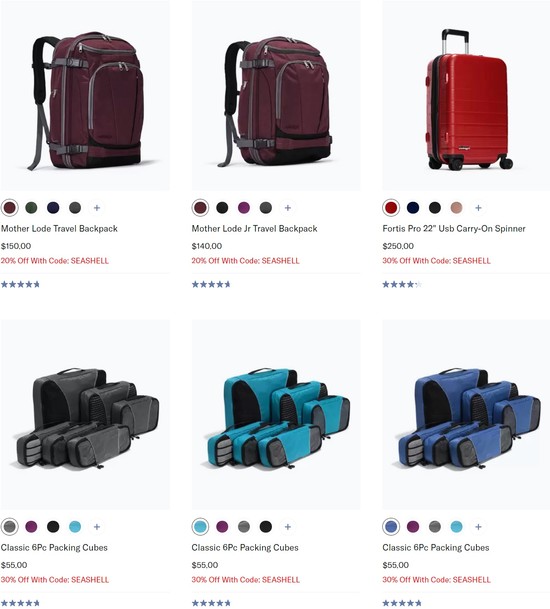Open Mother Lode Travel Backpack product link
This screenshot has height=609, width=550.
(x=59, y=228)
